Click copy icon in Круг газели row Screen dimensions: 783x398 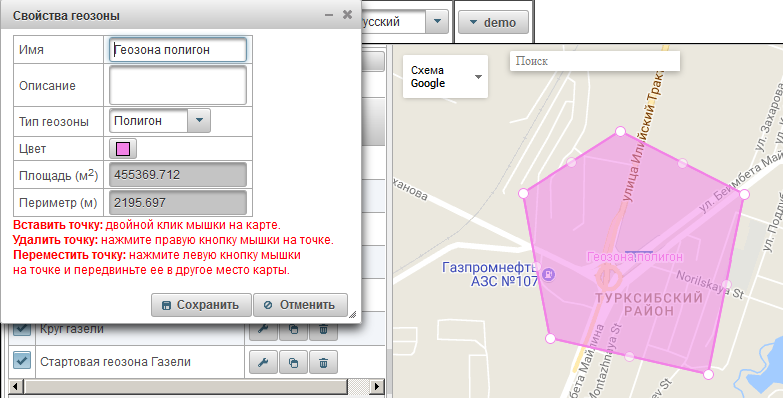tap(293, 331)
